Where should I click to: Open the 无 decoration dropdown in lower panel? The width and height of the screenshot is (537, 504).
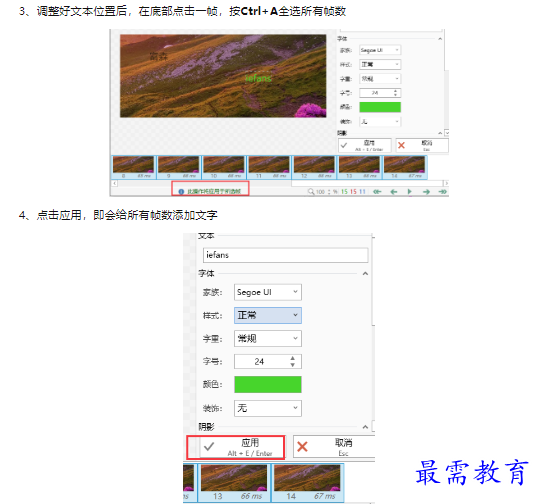[x=268, y=408]
